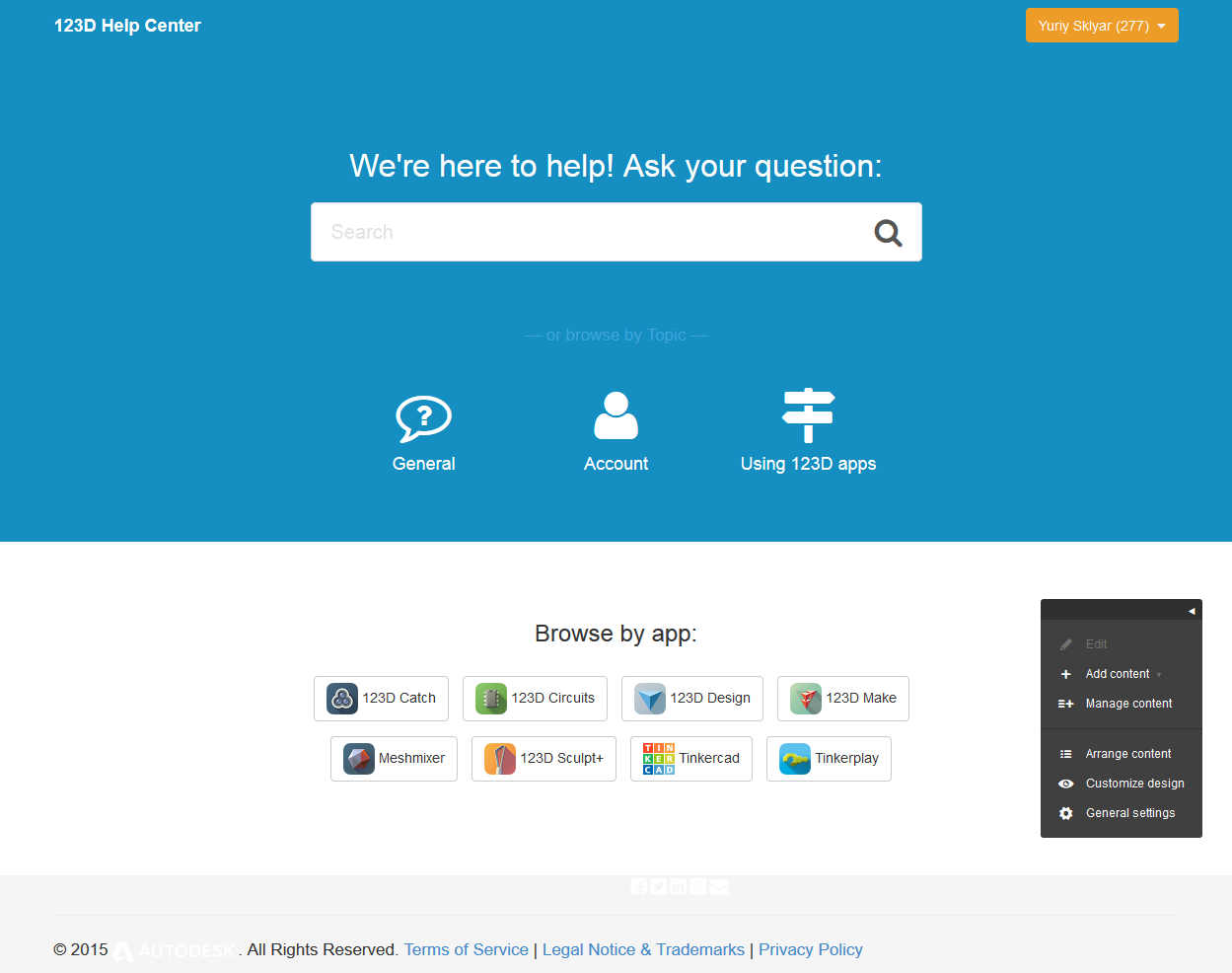Click the Tinkerplay app icon
Image resolution: width=1232 pixels, height=973 pixels.
click(x=795, y=759)
